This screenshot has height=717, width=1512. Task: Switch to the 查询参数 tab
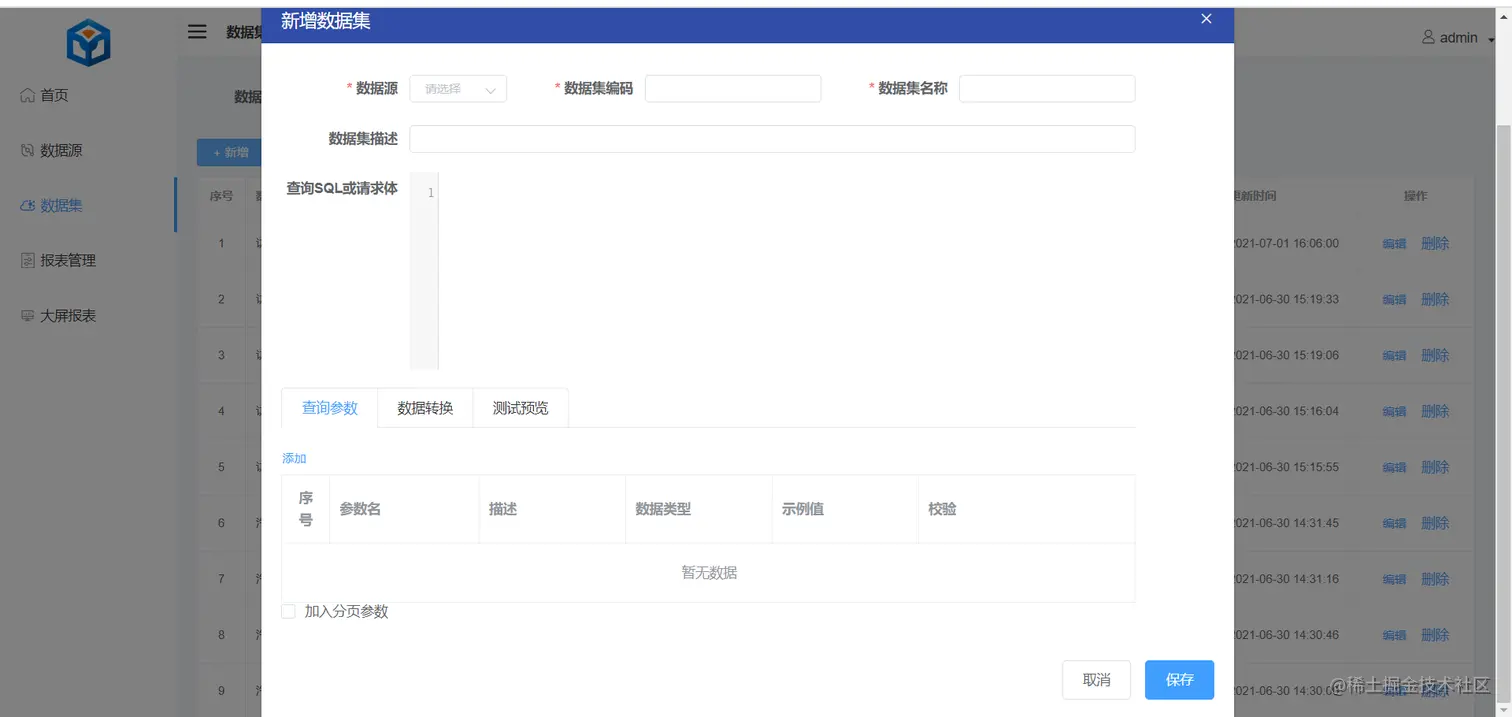pyautogui.click(x=330, y=407)
